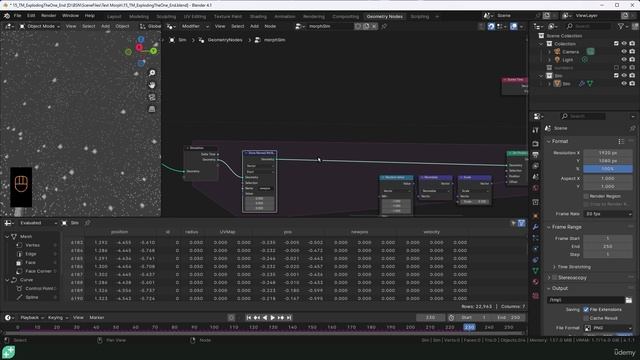Open the World properties tab
The image size is (640, 360).
point(536,188)
